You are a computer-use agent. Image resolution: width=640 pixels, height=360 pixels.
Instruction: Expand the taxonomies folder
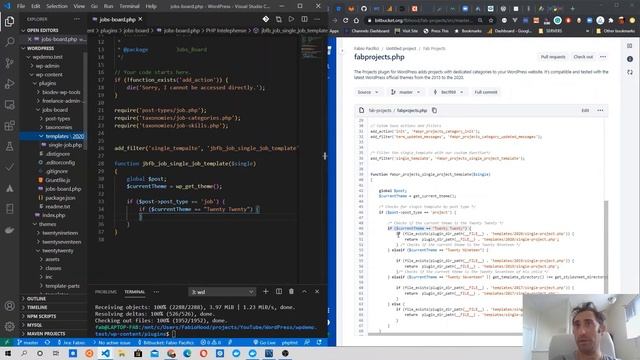53,127
